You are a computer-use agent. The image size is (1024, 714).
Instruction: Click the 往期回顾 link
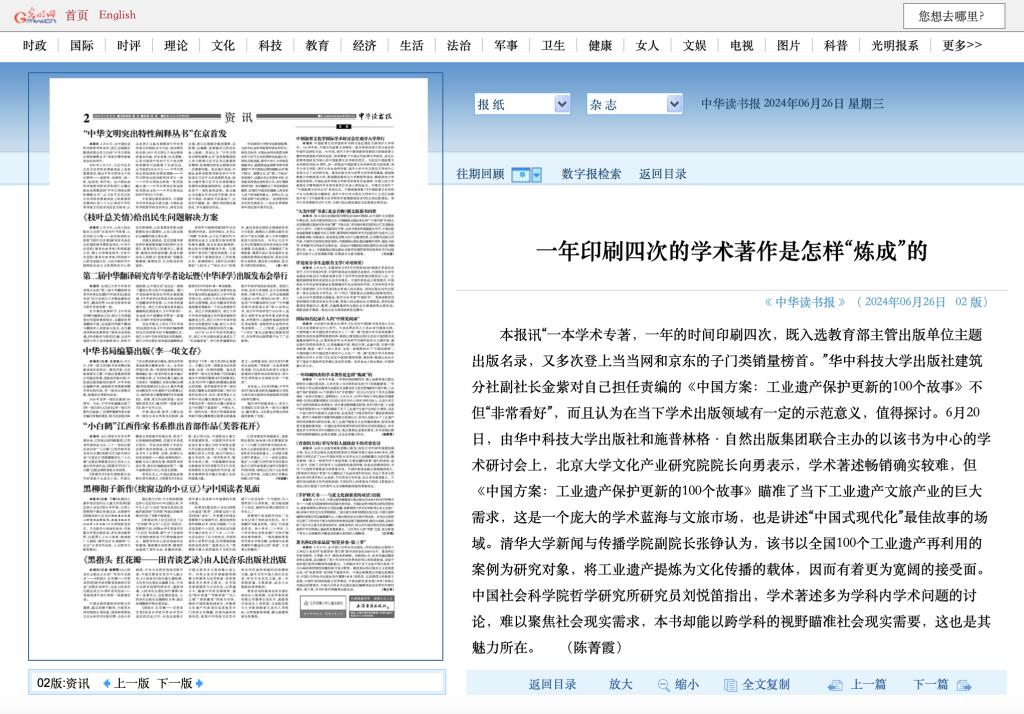[480, 174]
